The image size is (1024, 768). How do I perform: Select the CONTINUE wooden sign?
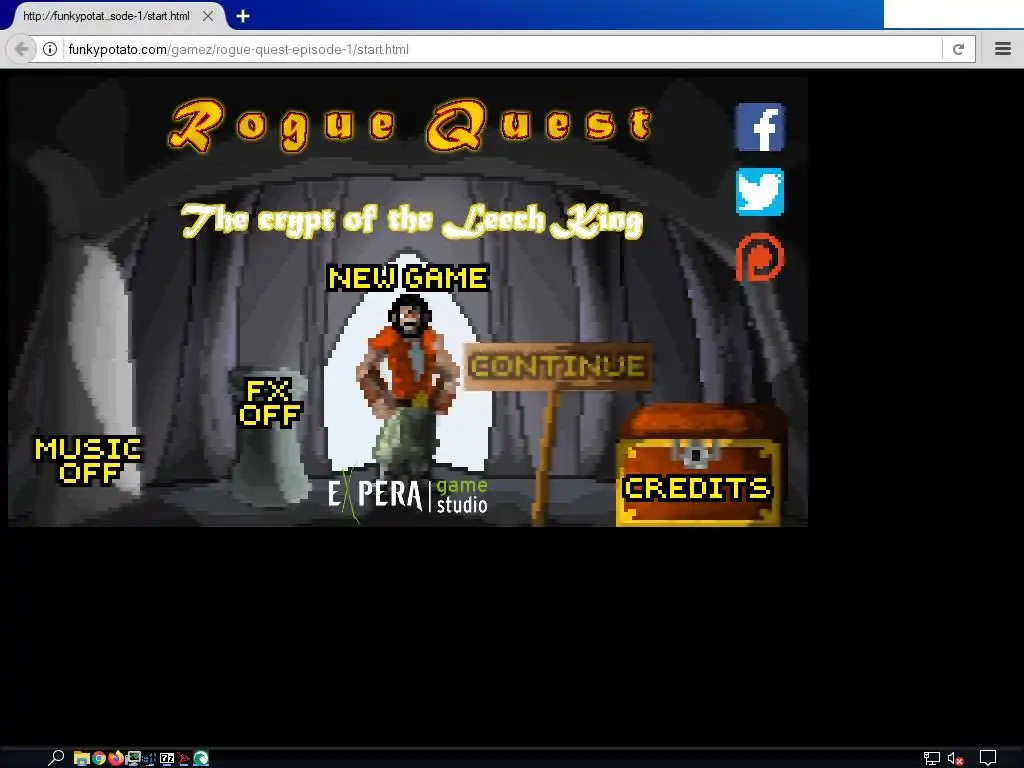coord(557,366)
